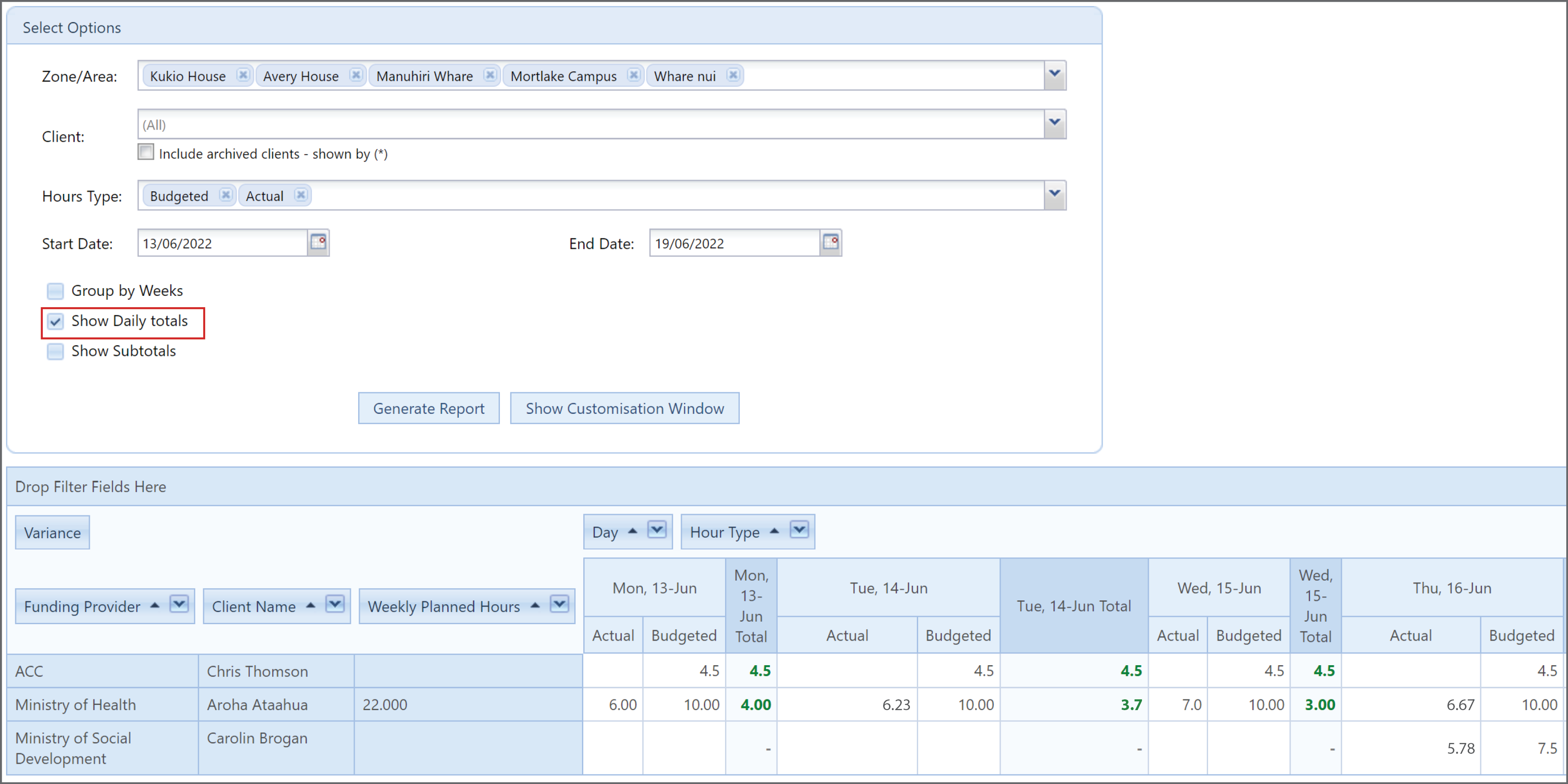Remove the Budgeted hours type tag

[x=226, y=195]
